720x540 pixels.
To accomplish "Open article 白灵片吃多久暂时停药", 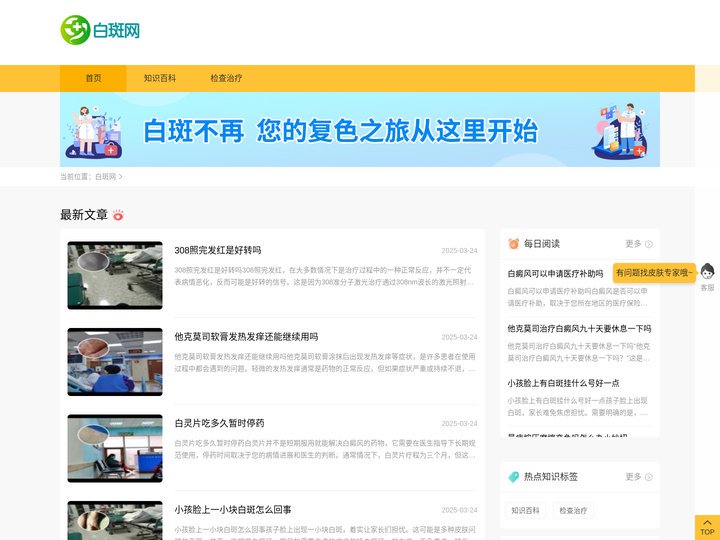I will [219, 423].
